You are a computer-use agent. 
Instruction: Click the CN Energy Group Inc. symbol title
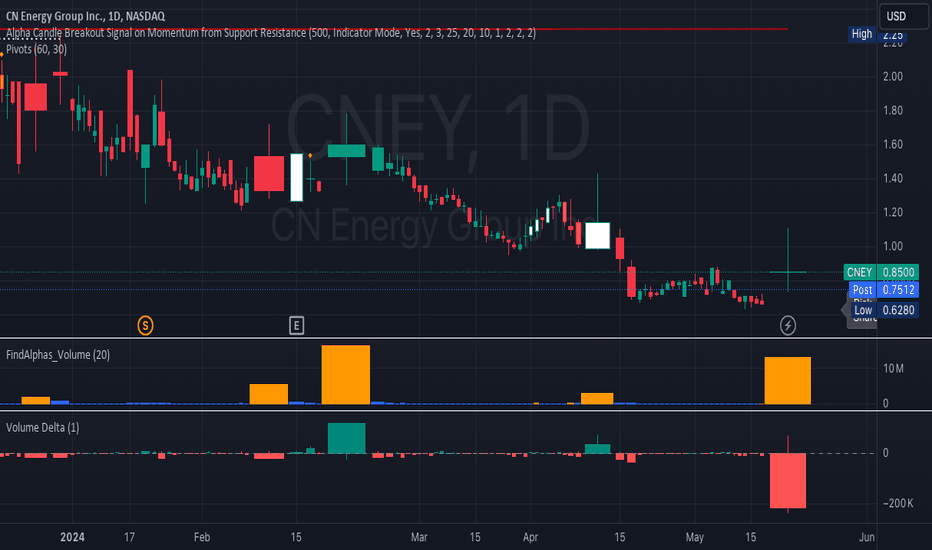point(85,16)
